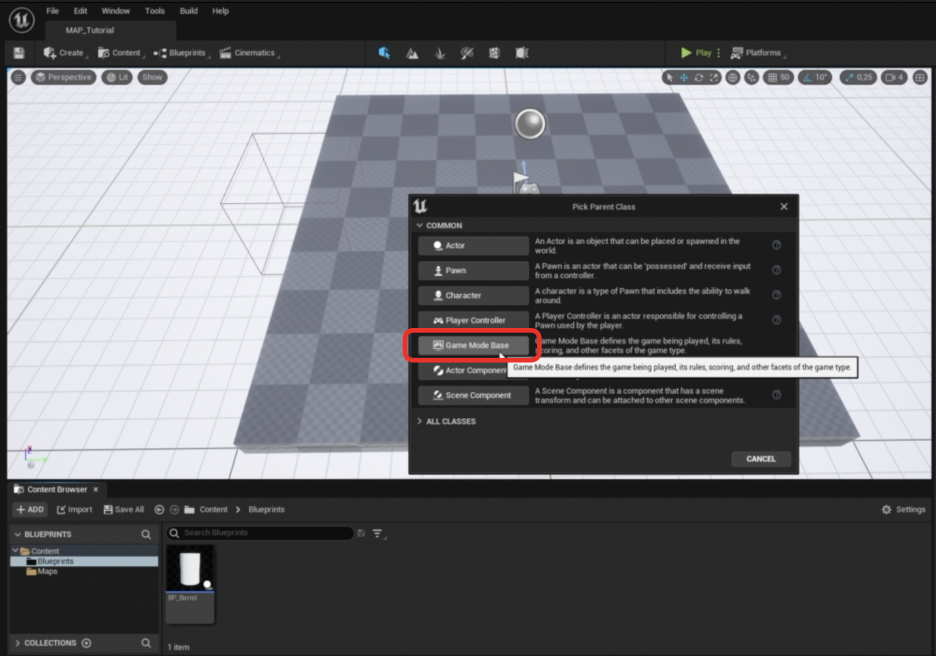Select the sphere actor in the viewport
Viewport: 936px width, 656px height.
[529, 124]
